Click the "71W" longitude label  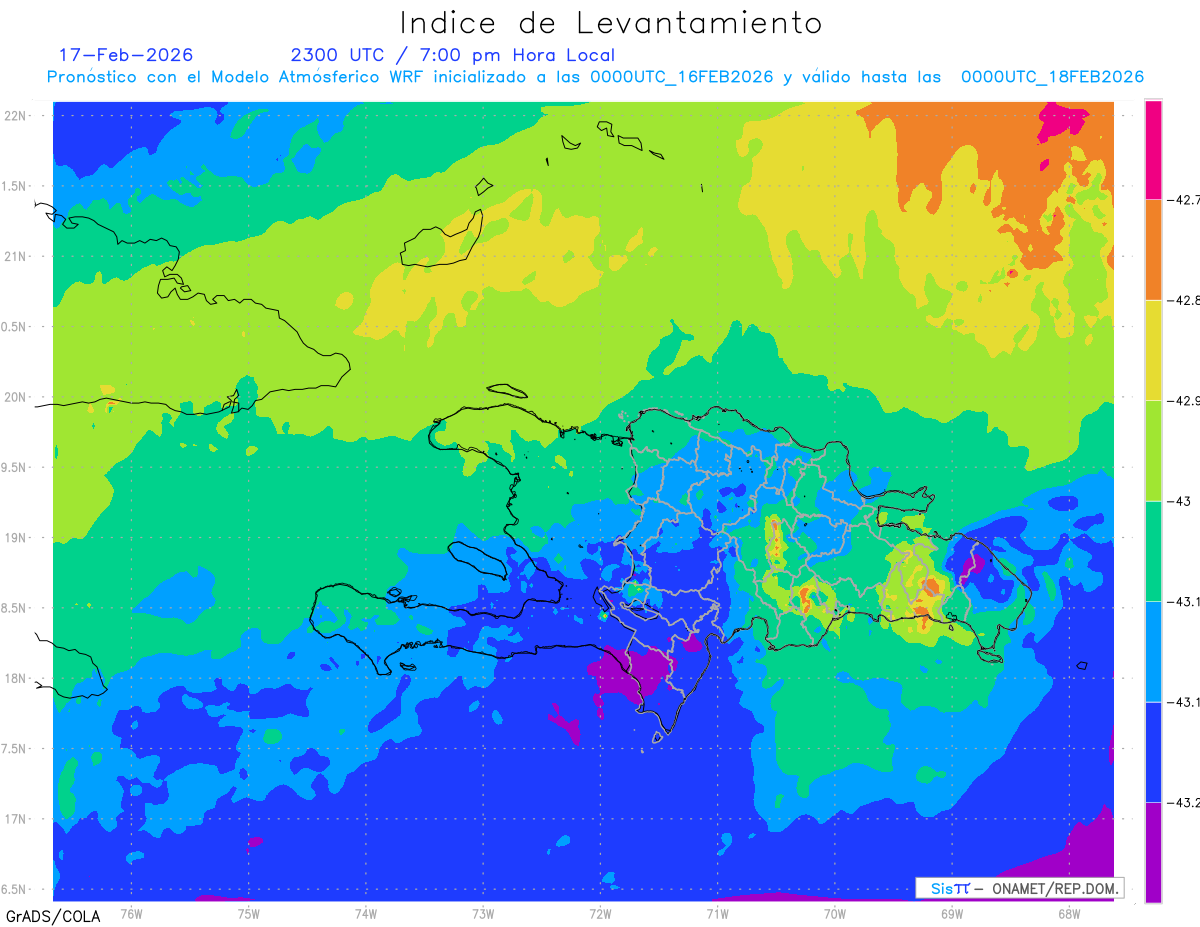tap(718, 913)
